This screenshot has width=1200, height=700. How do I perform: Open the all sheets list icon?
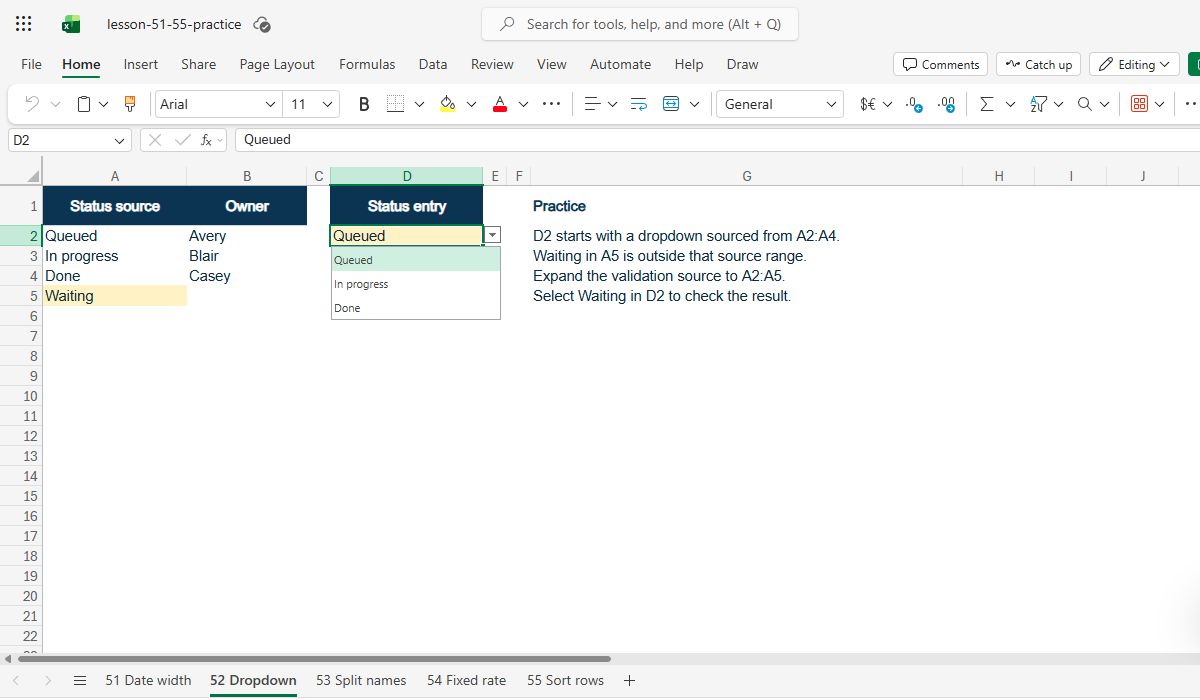tap(80, 680)
